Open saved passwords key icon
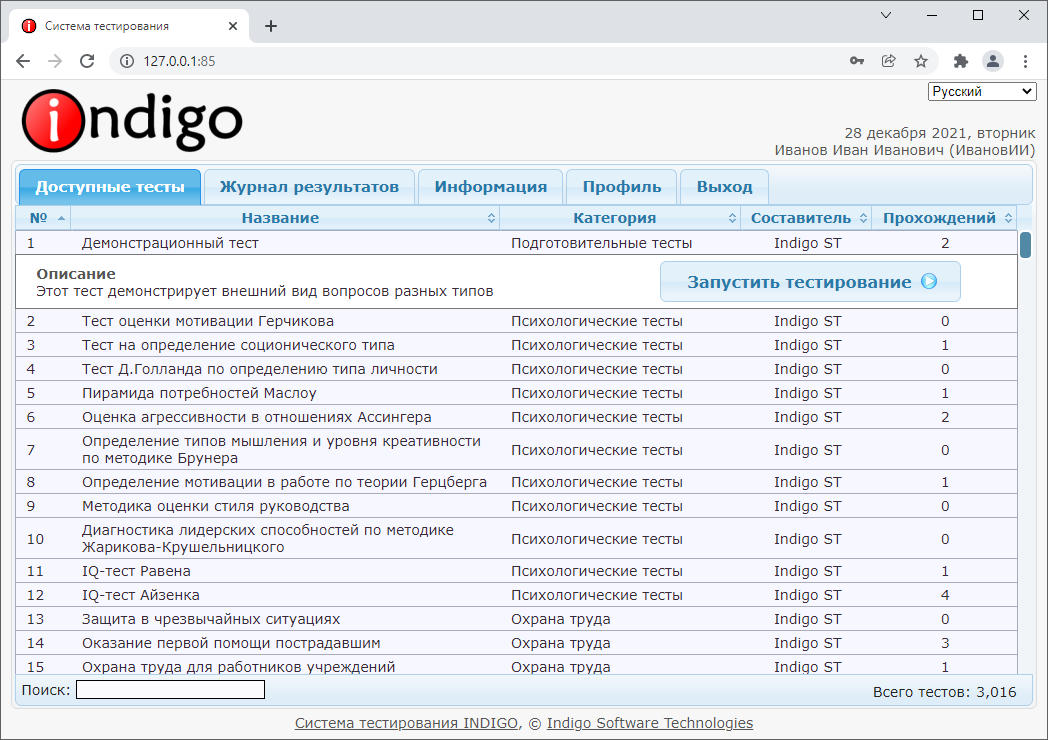Viewport: 1048px width, 740px height. point(857,61)
